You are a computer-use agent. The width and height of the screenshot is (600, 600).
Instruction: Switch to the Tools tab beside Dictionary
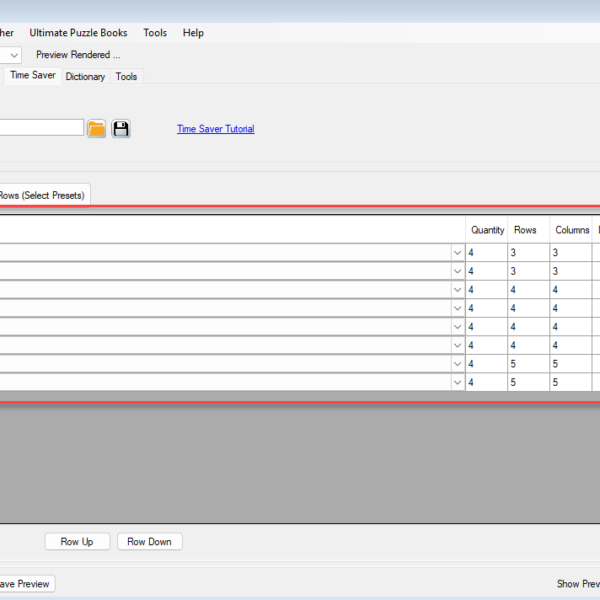coord(126,76)
